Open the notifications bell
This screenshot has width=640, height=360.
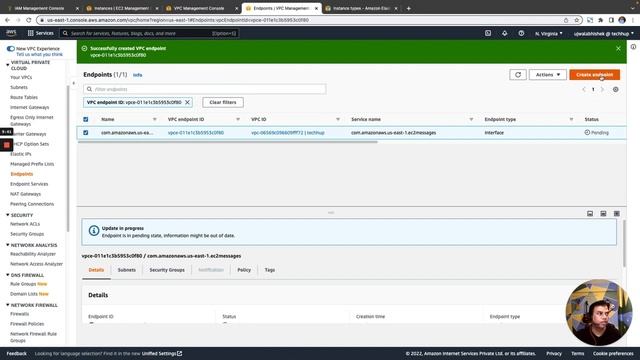tap(504, 33)
